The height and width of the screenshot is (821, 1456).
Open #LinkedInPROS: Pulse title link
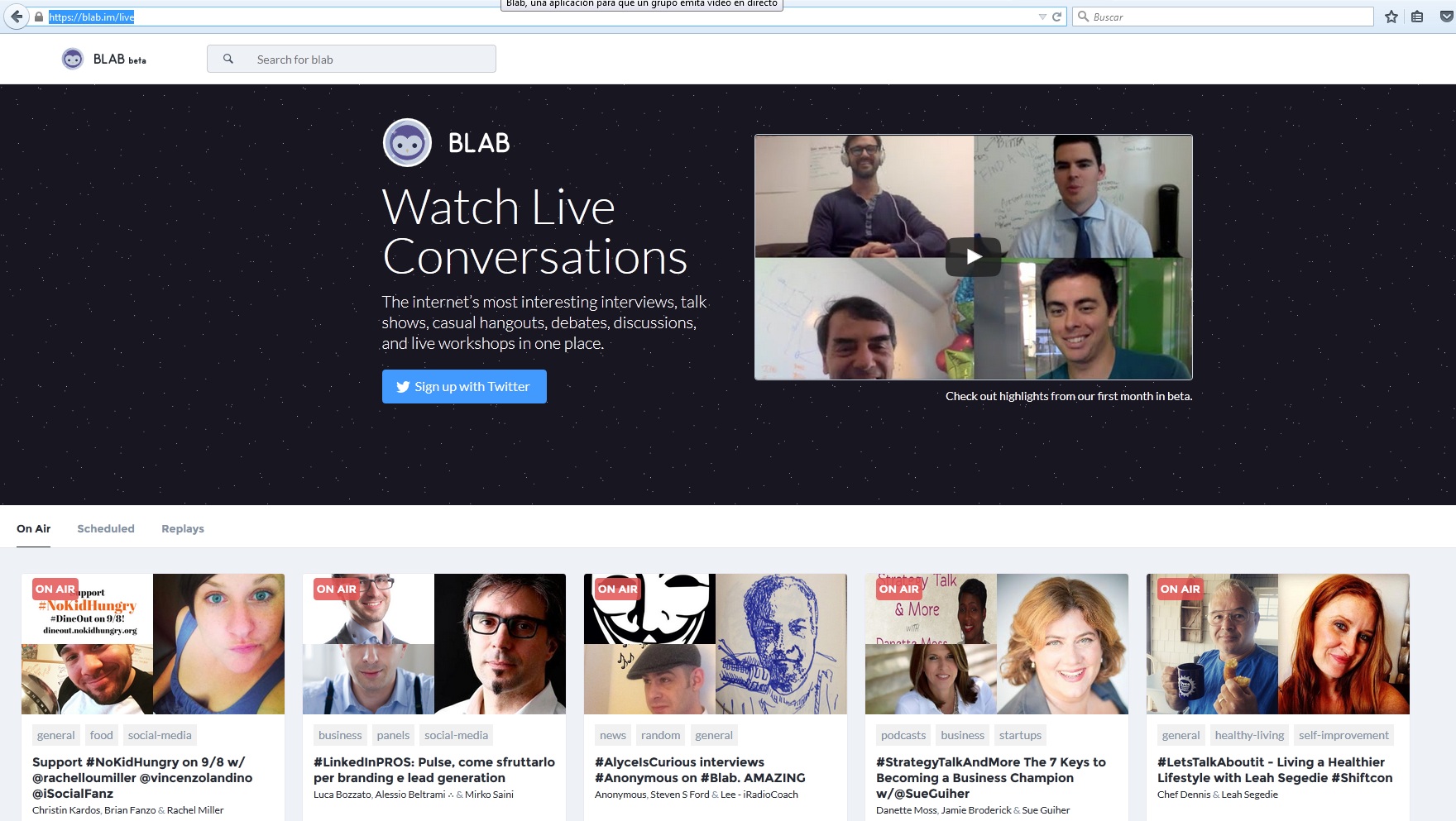coord(434,770)
